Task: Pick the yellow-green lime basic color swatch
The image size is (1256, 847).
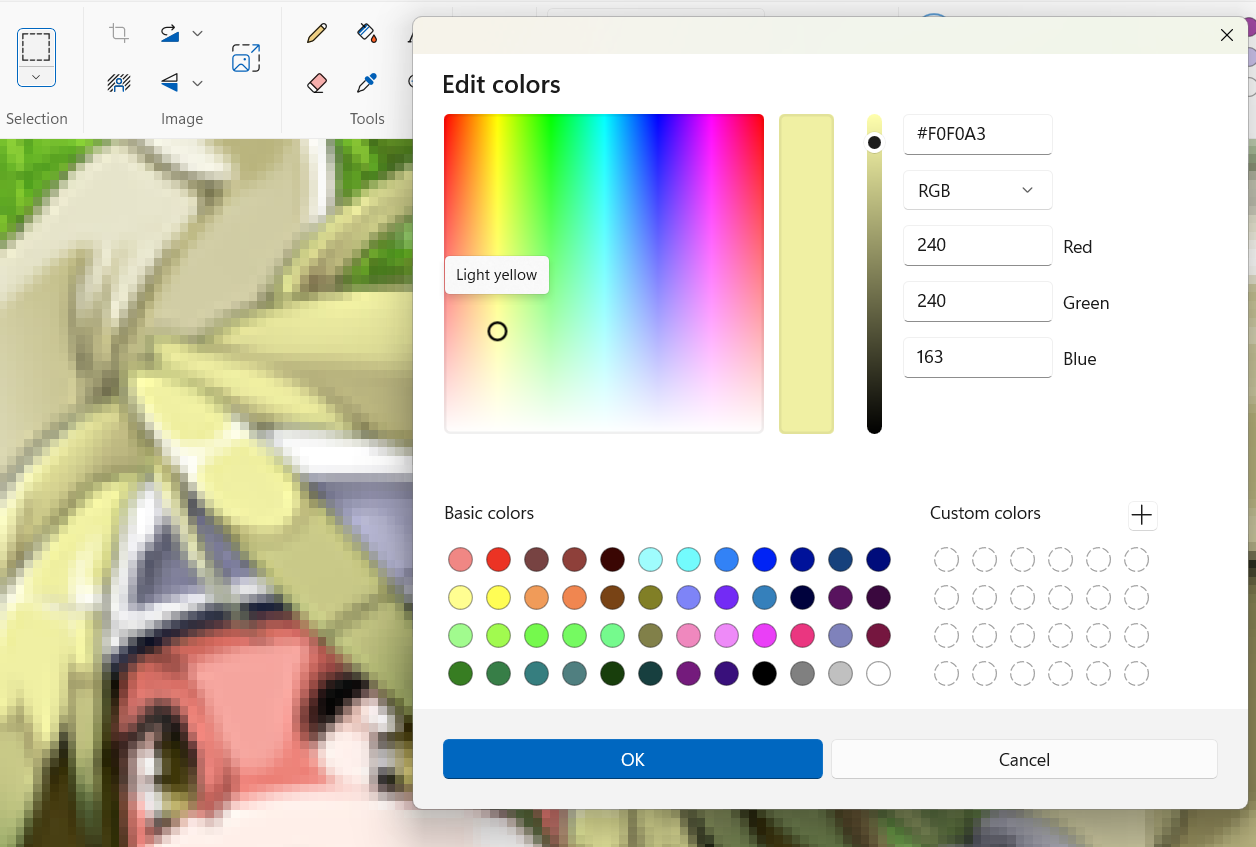Action: 498,636
